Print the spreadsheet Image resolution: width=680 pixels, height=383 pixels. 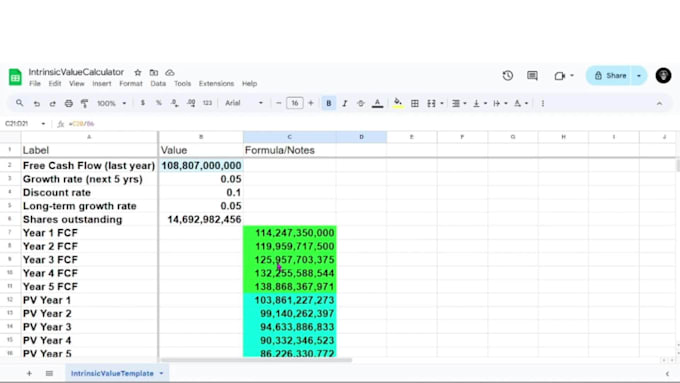[x=69, y=103]
